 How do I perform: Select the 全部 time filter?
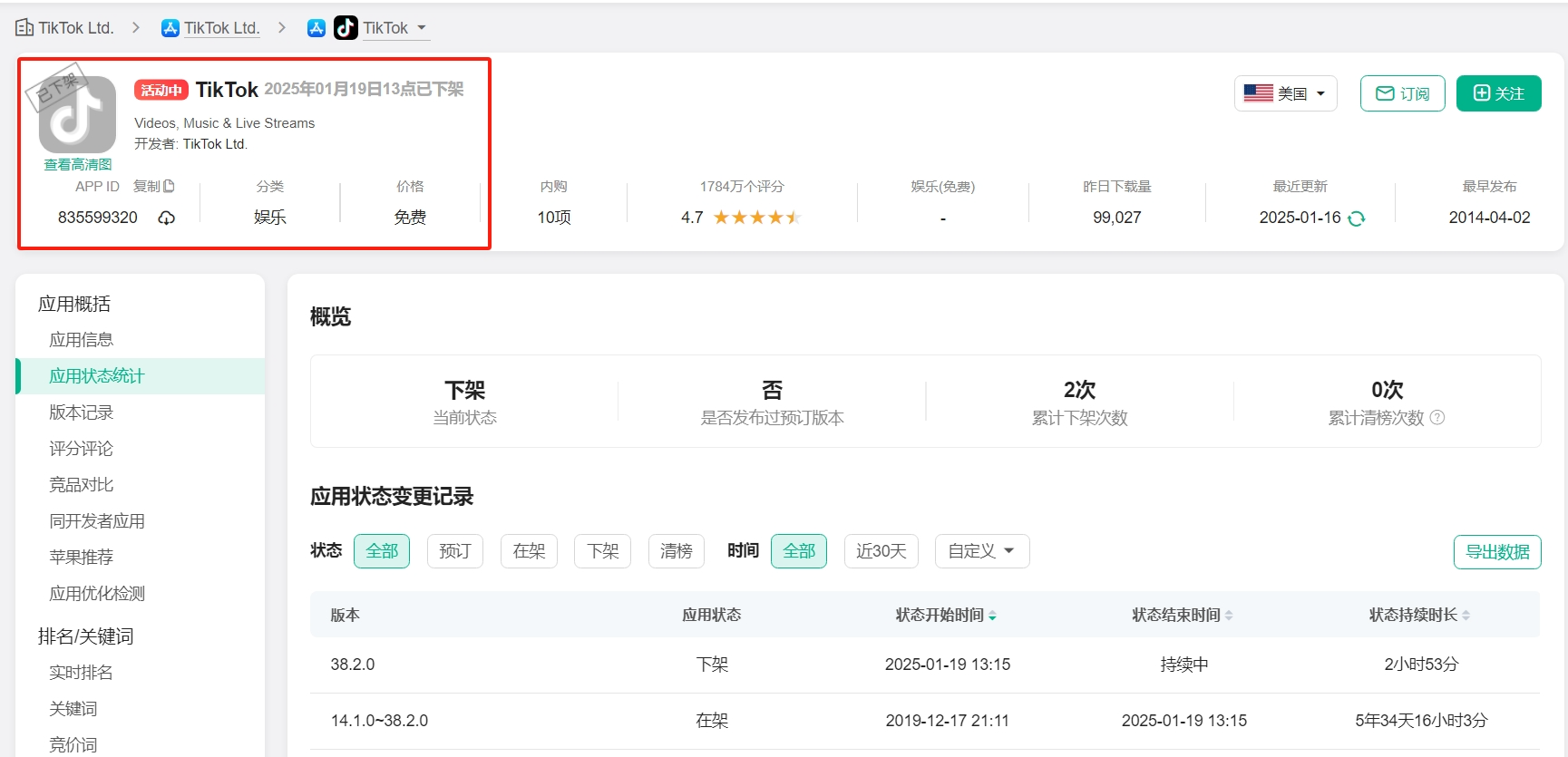[799, 551]
